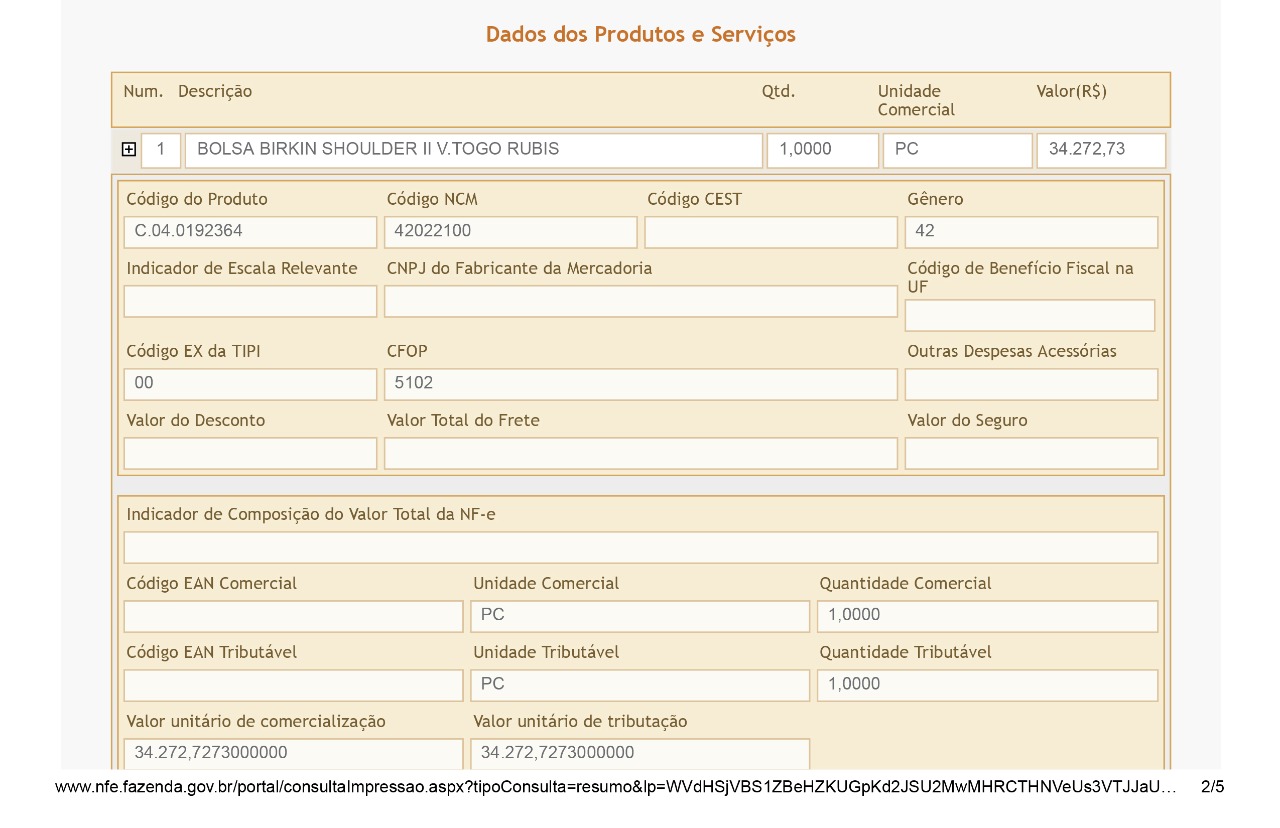Click the Valor do Desconto input box
The image size is (1280, 828).
250,452
